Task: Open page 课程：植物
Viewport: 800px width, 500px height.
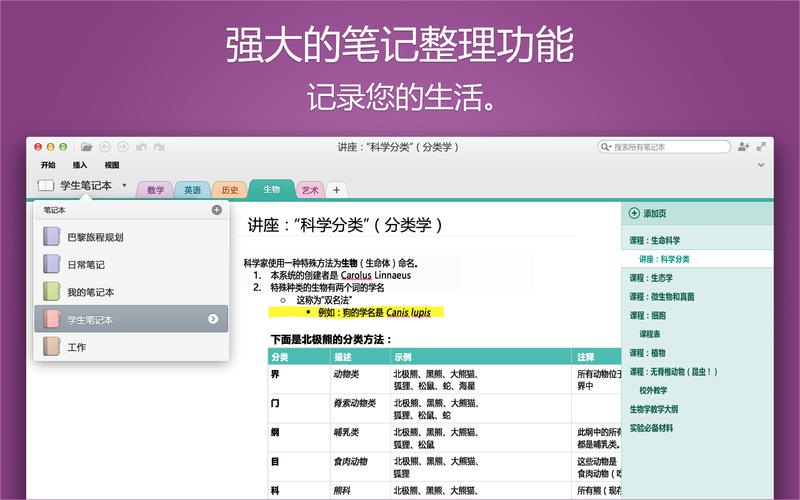Action: click(697, 353)
